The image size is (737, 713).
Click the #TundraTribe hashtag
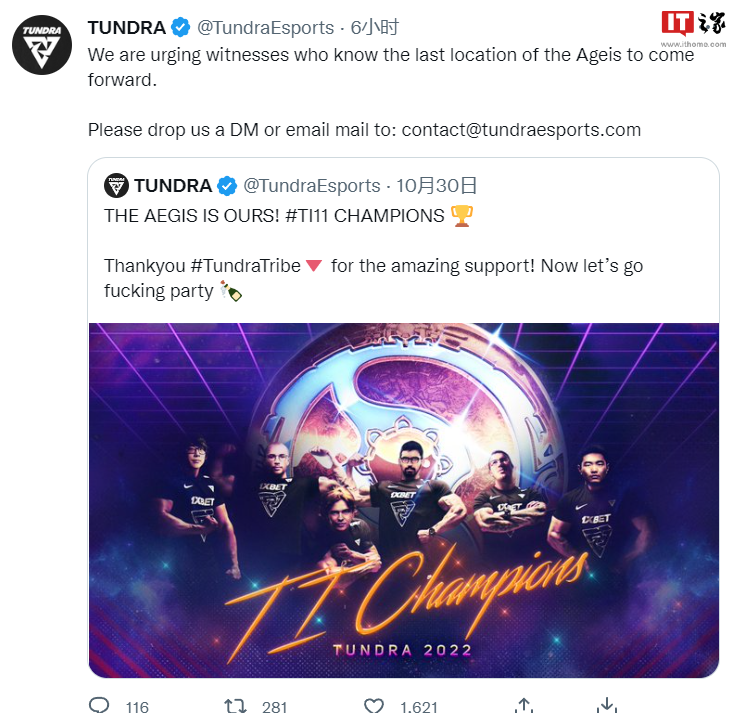pos(245,266)
